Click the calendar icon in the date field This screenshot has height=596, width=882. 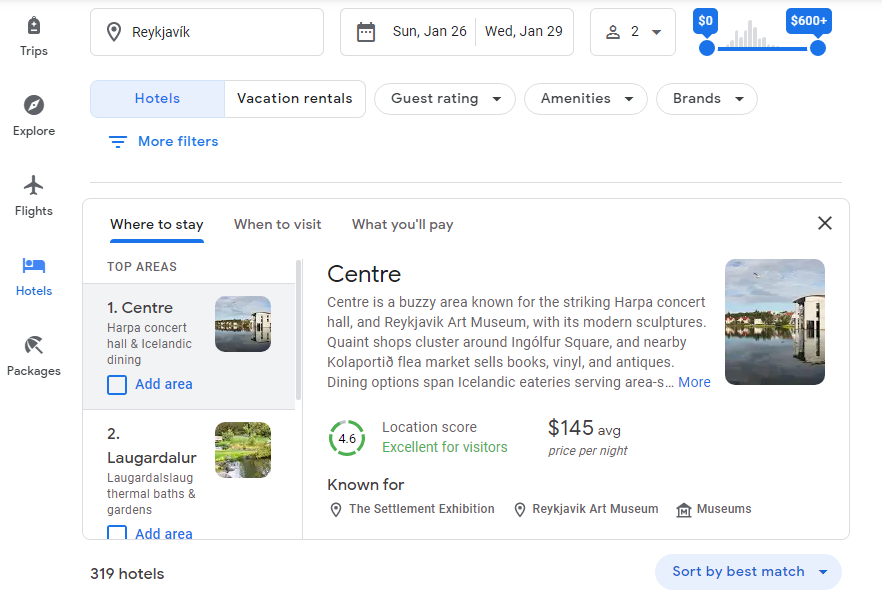click(x=366, y=32)
